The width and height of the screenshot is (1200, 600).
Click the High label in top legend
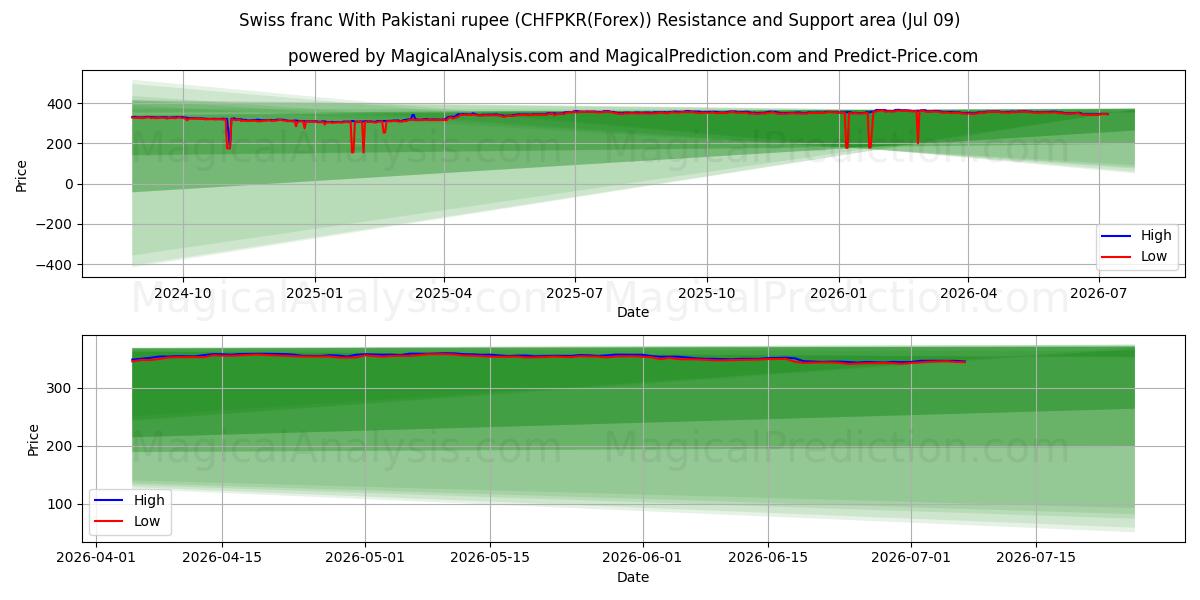1156,236
